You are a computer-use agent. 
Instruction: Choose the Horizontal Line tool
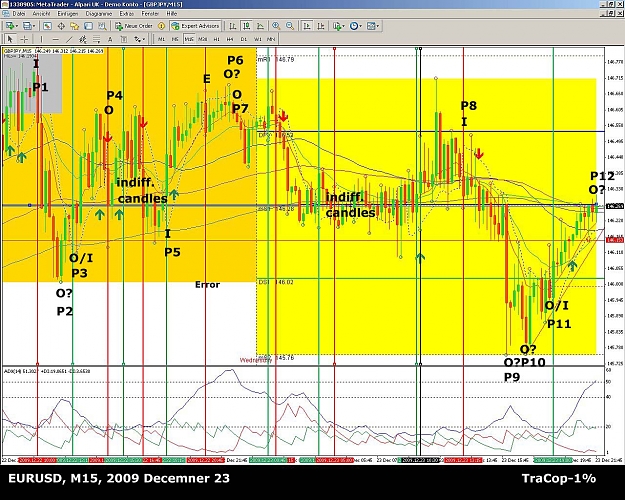point(55,39)
